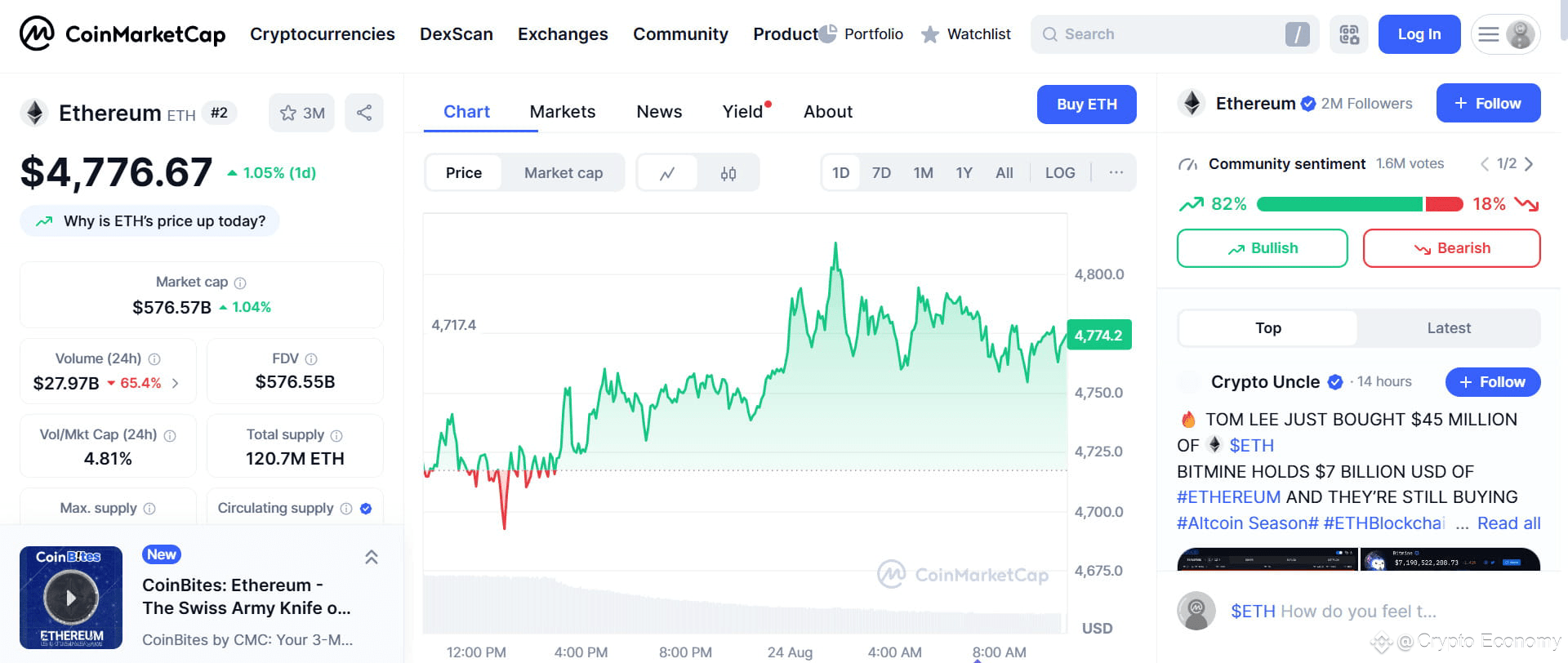Enable LOG scale on chart
The image size is (1568, 663).
pyautogui.click(x=1060, y=173)
